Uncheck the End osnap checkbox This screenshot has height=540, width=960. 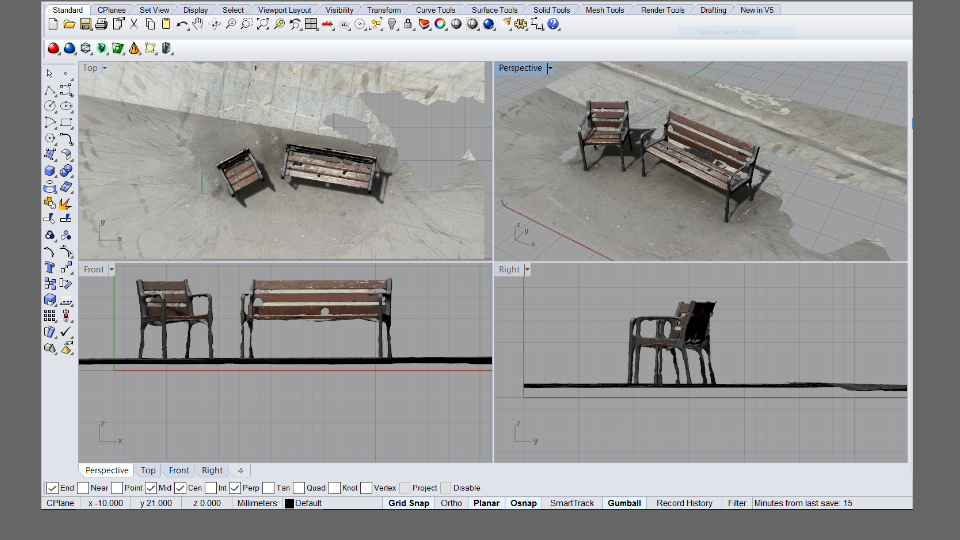pos(53,488)
